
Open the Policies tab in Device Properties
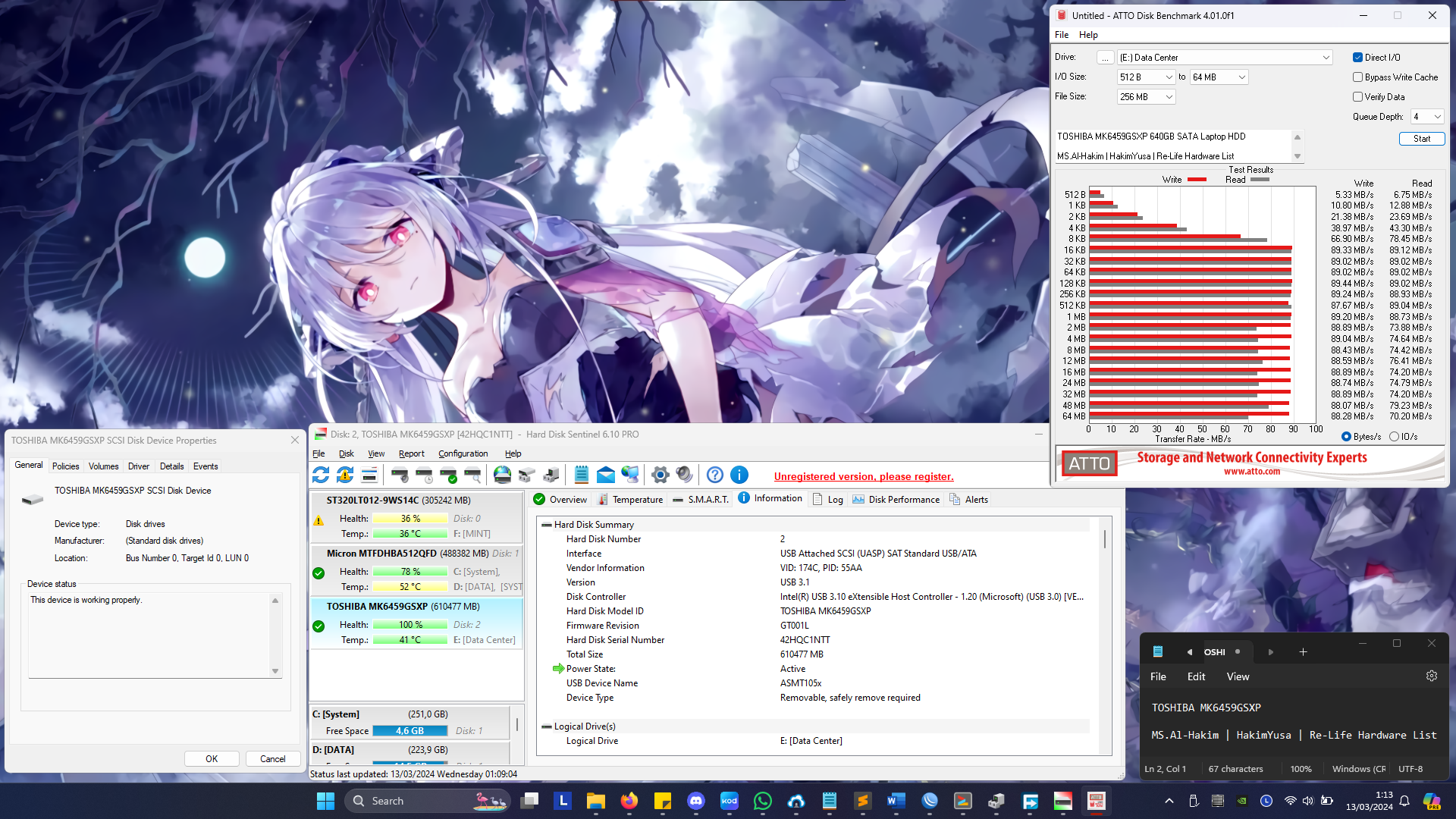pos(65,466)
